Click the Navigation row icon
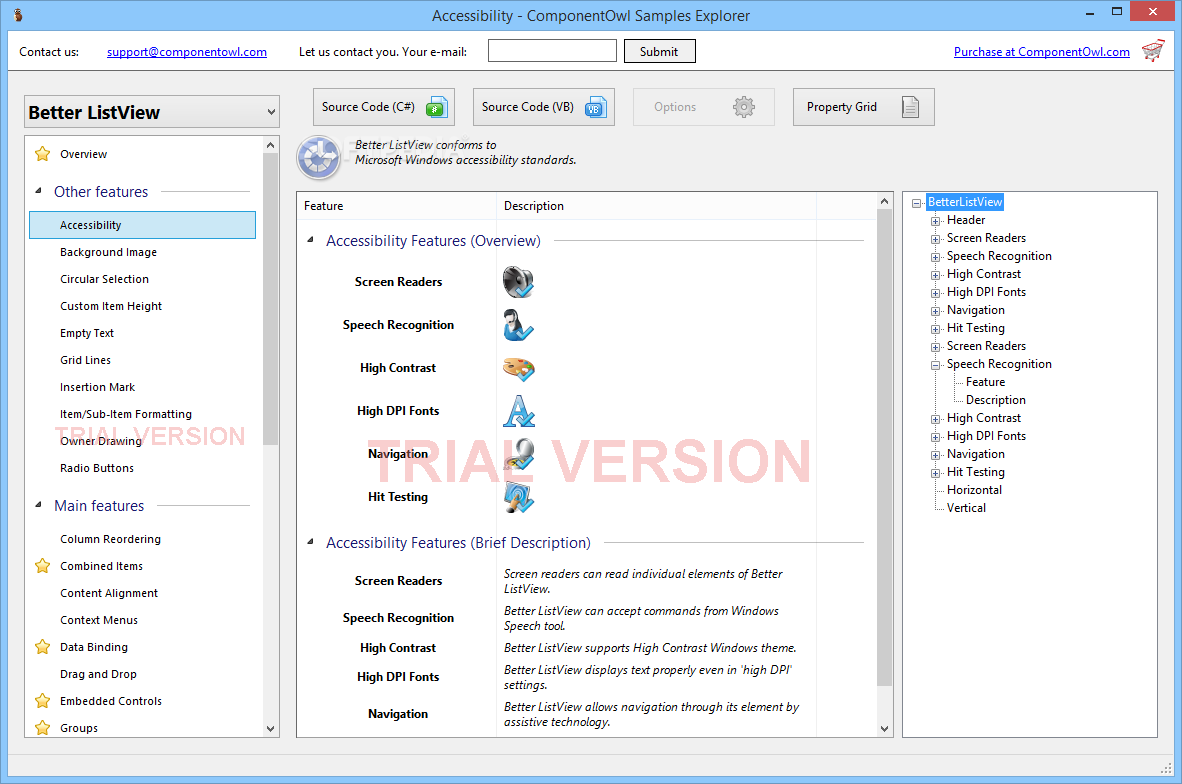 coord(519,454)
